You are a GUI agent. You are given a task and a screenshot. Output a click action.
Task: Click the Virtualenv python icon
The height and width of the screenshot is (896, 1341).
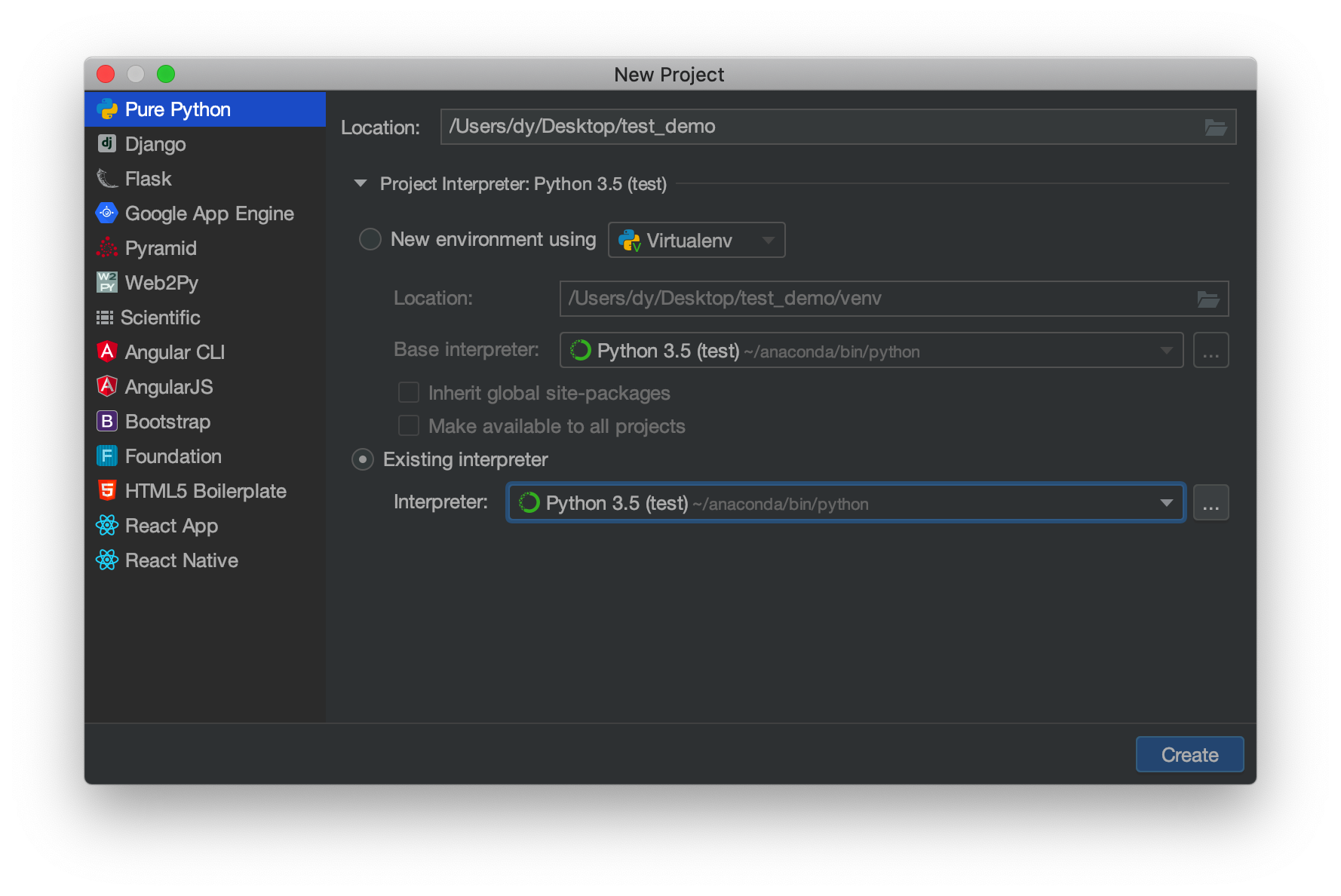[630, 241]
